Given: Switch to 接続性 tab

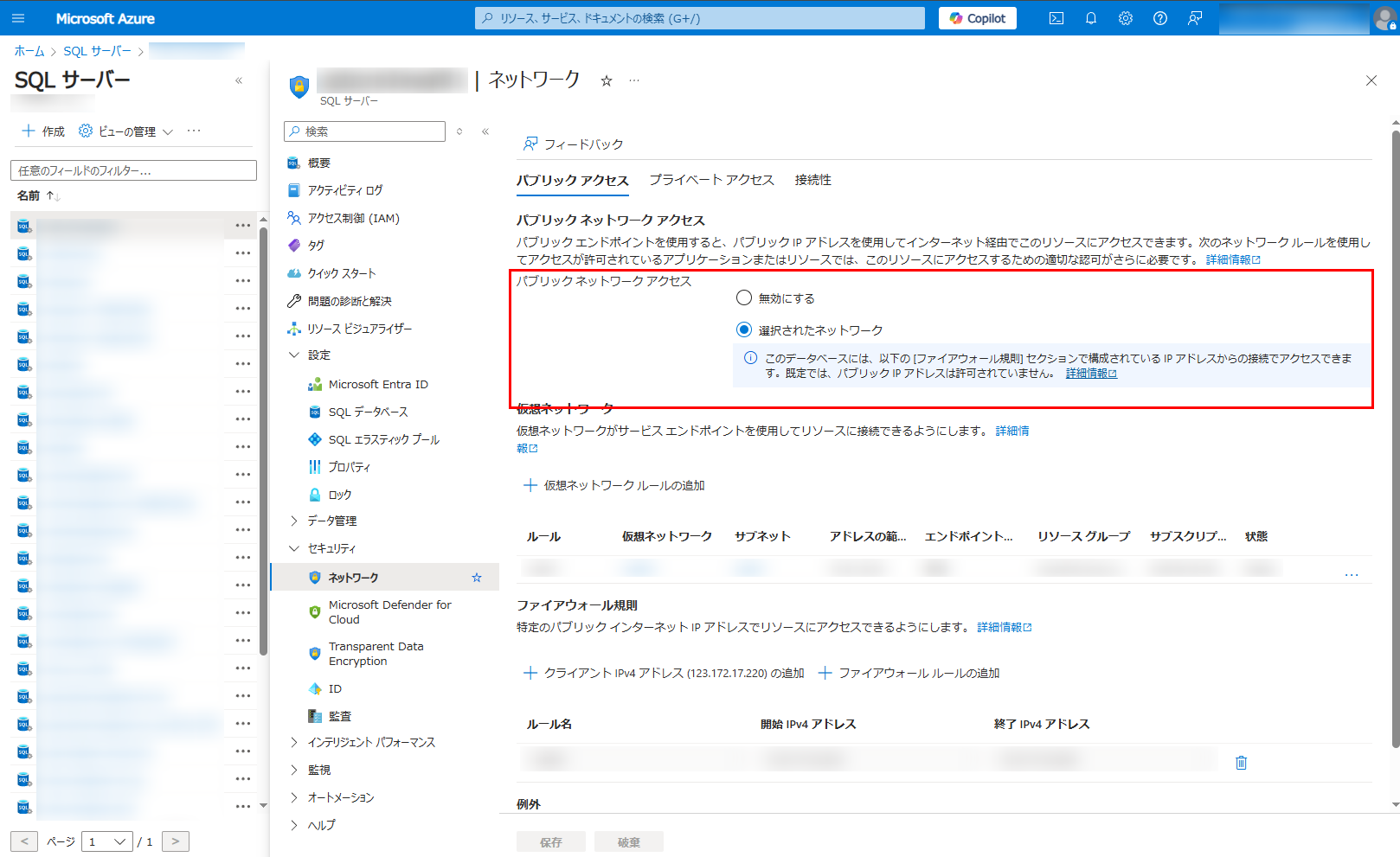Looking at the screenshot, I should tap(813, 180).
